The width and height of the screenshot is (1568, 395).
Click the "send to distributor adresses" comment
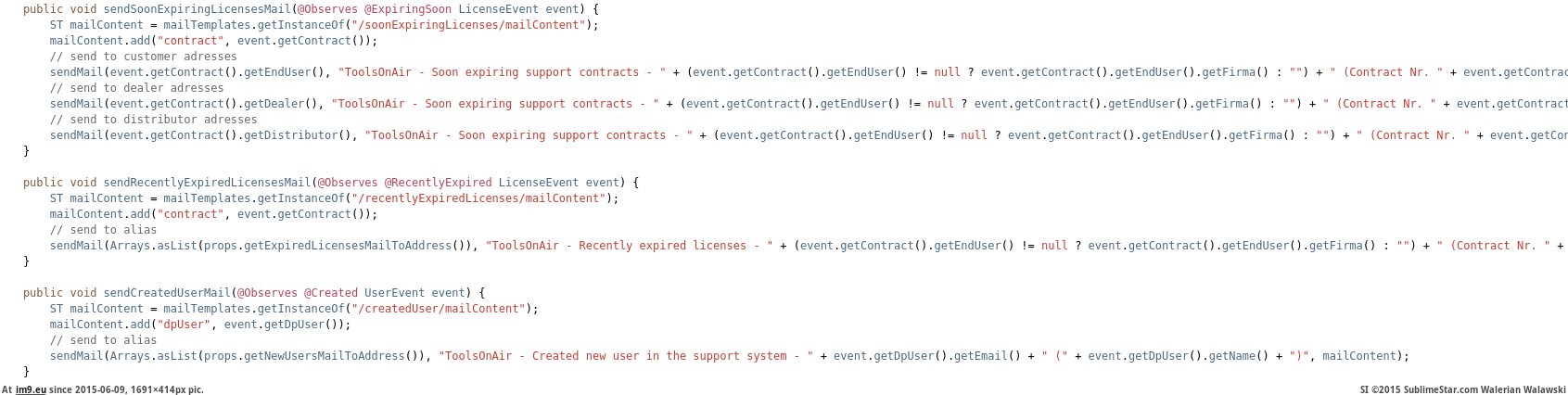pos(153,120)
